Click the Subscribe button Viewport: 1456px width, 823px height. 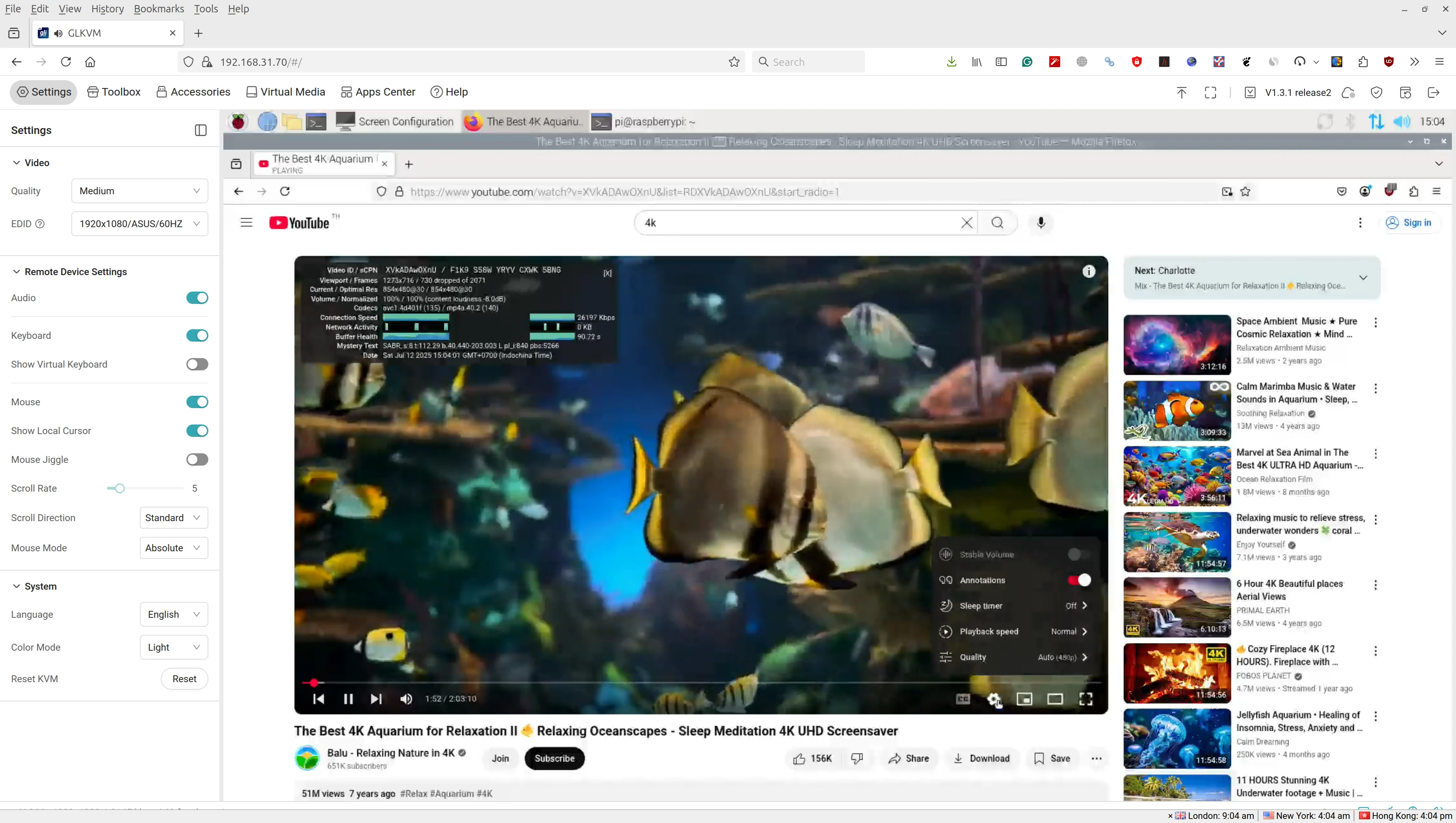coord(554,759)
